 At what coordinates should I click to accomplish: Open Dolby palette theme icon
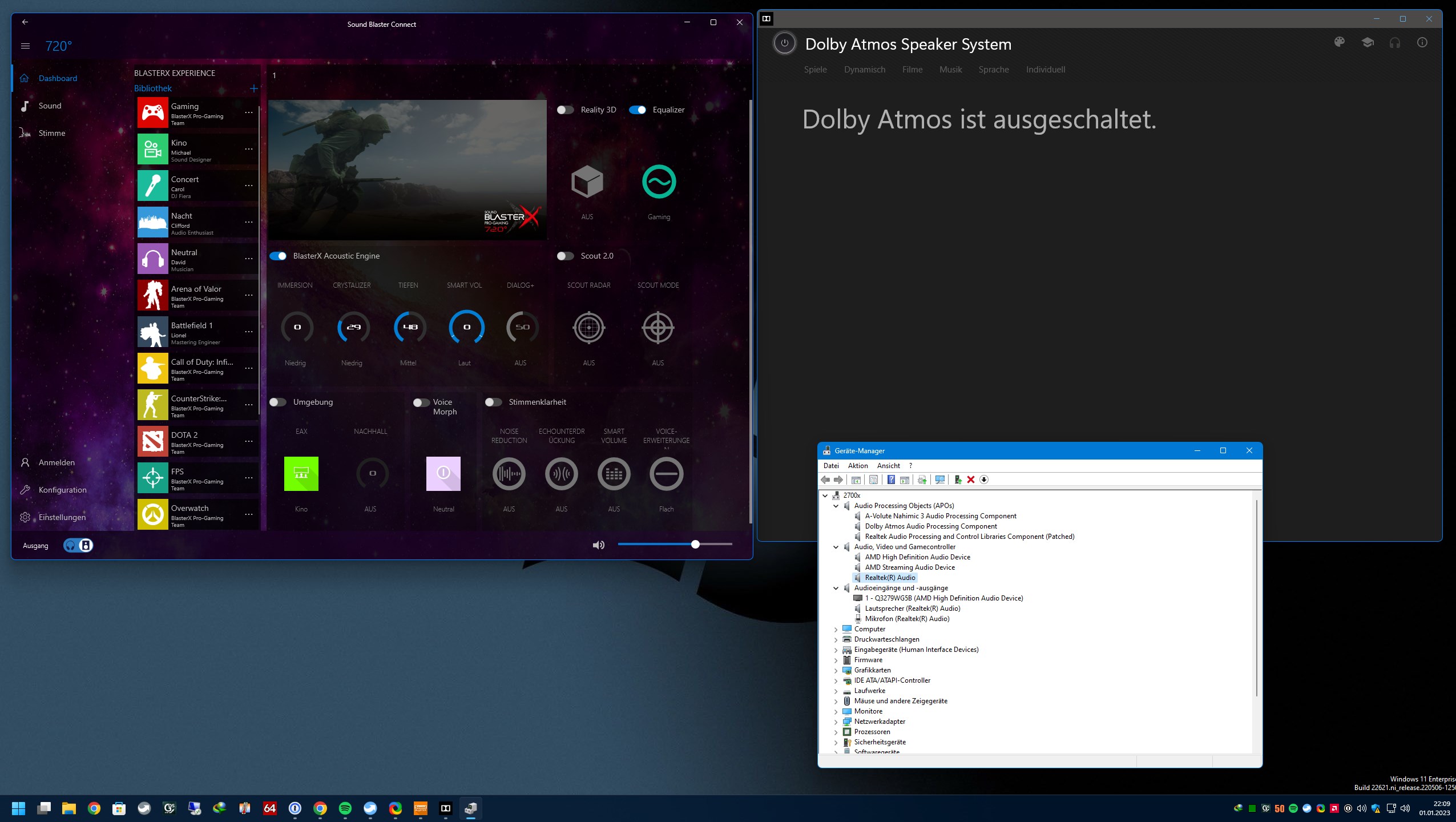(x=1339, y=42)
